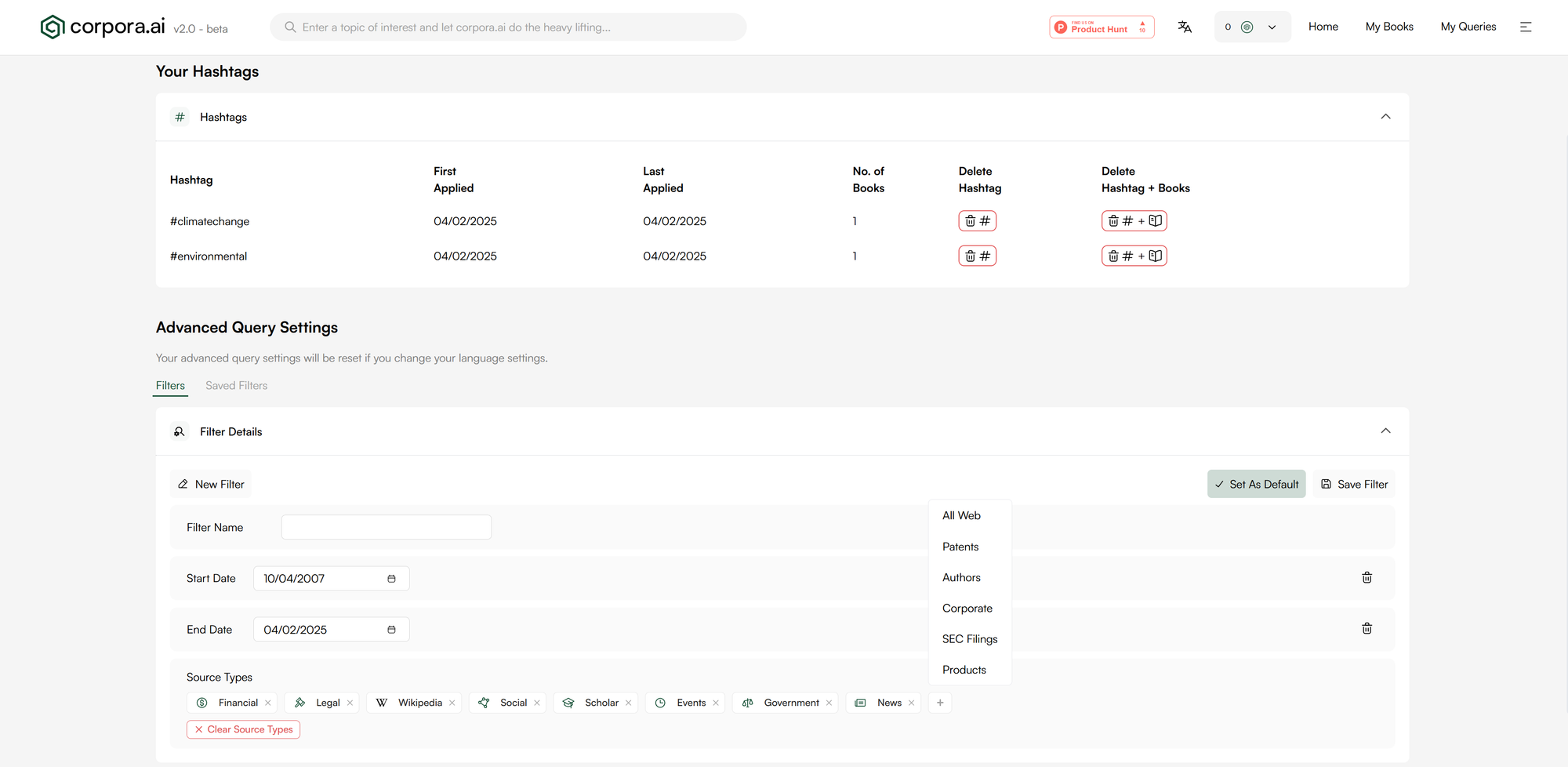Viewport: 1568px width, 767px height.
Task: Switch to the Saved Filters tab
Action: tap(236, 385)
